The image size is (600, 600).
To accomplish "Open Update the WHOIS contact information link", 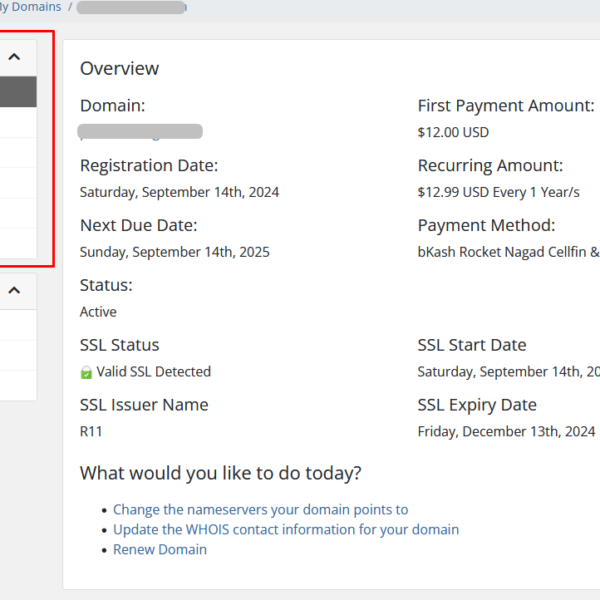I will (286, 530).
